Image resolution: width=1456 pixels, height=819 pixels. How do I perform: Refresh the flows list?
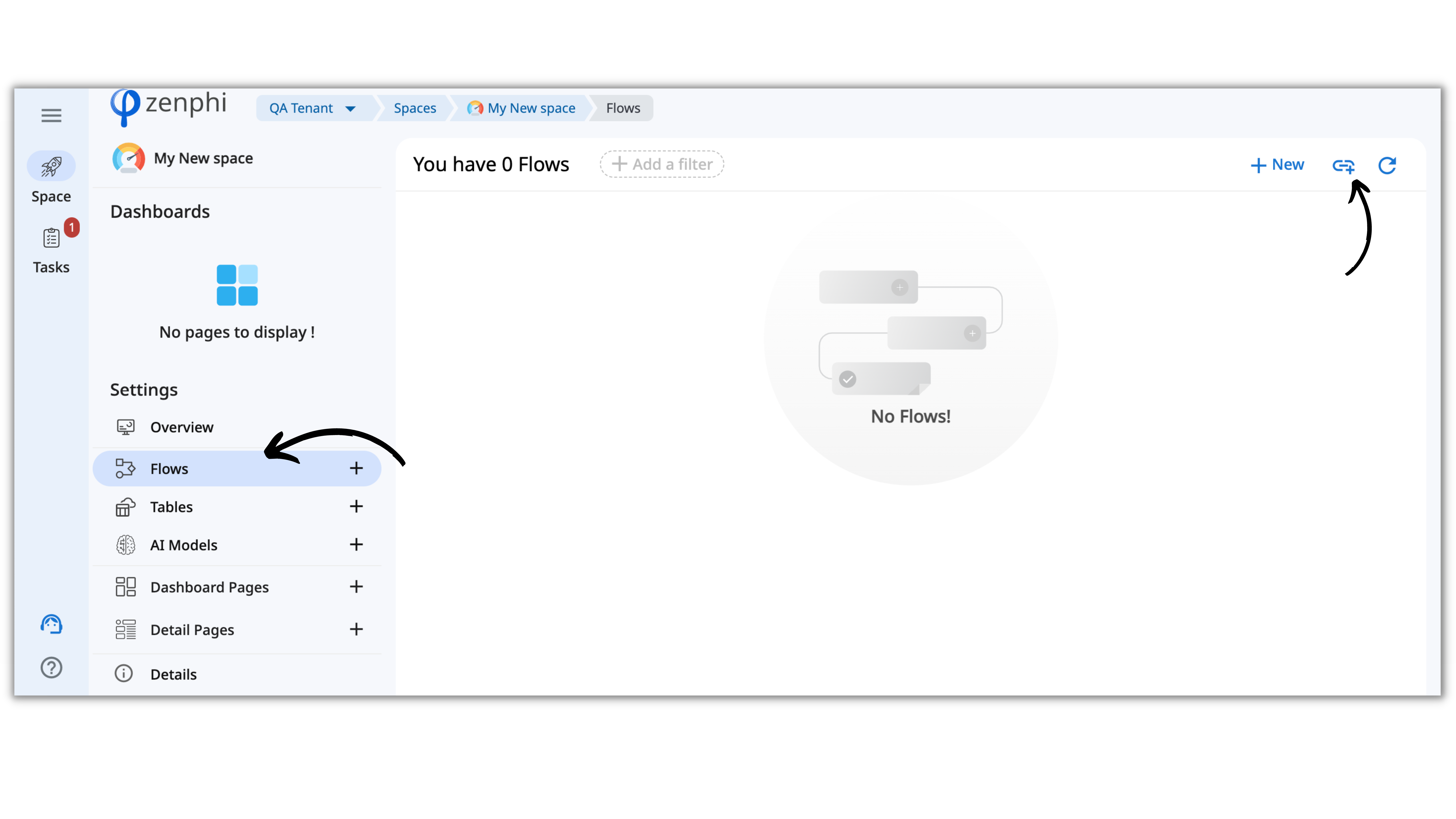tap(1387, 165)
